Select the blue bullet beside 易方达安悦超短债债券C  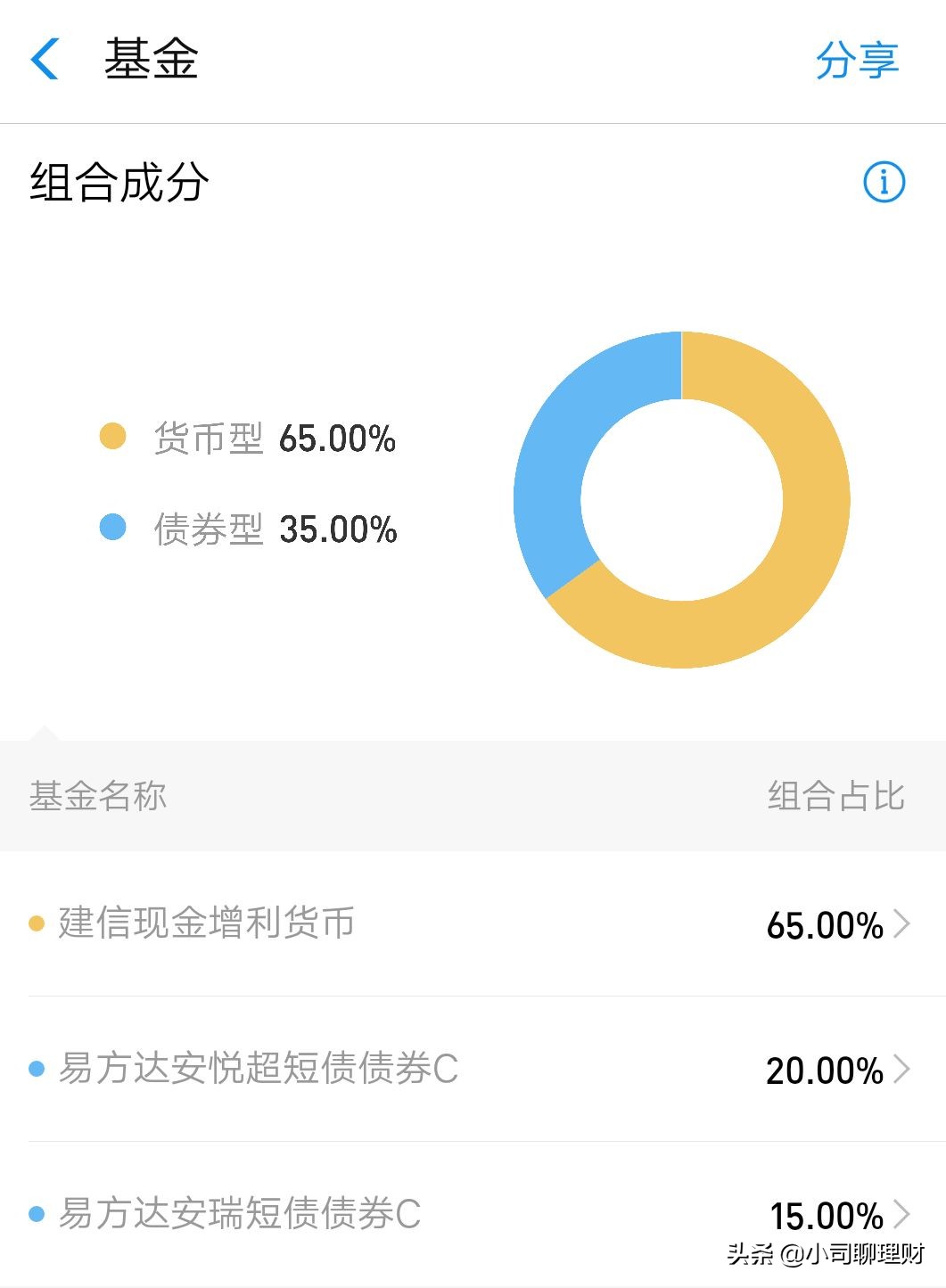36,1070
